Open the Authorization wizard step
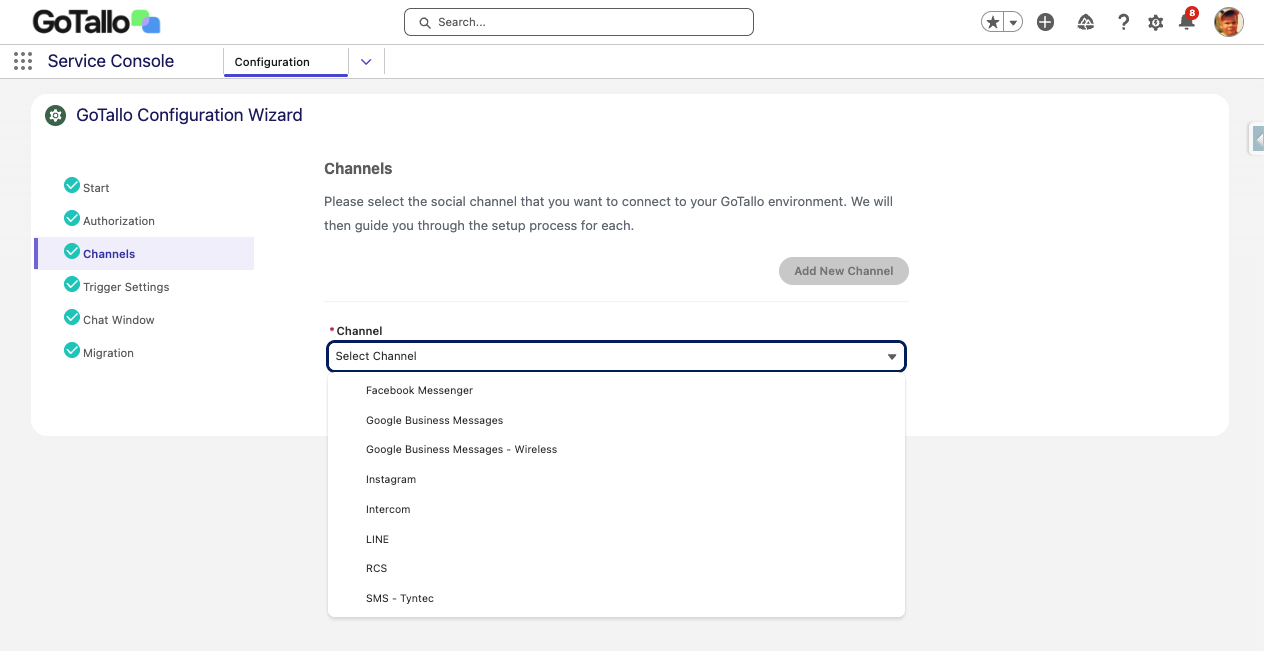Viewport: 1264px width, 651px height. click(x=118, y=221)
